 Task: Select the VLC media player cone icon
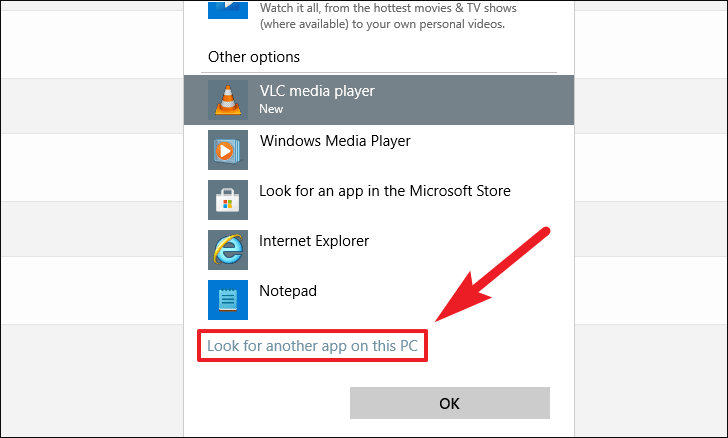coord(228,100)
